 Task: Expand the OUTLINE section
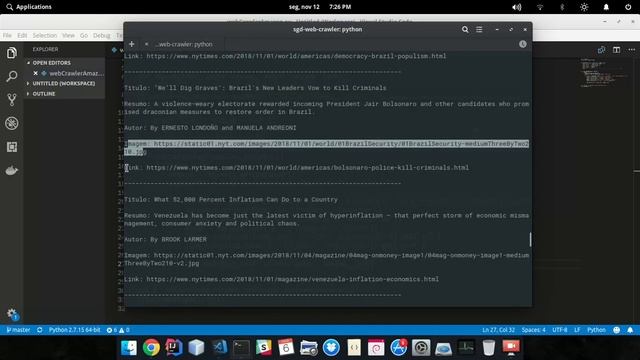[x=44, y=94]
